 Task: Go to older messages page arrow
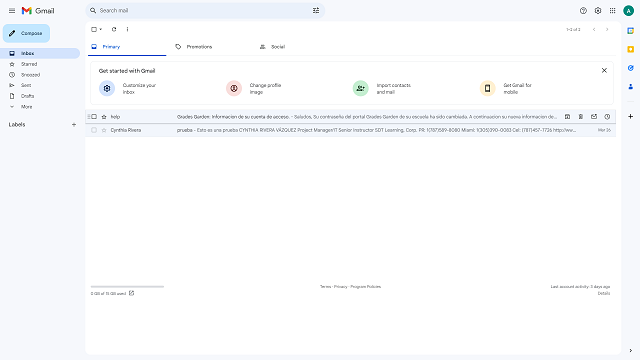pyautogui.click(x=607, y=29)
